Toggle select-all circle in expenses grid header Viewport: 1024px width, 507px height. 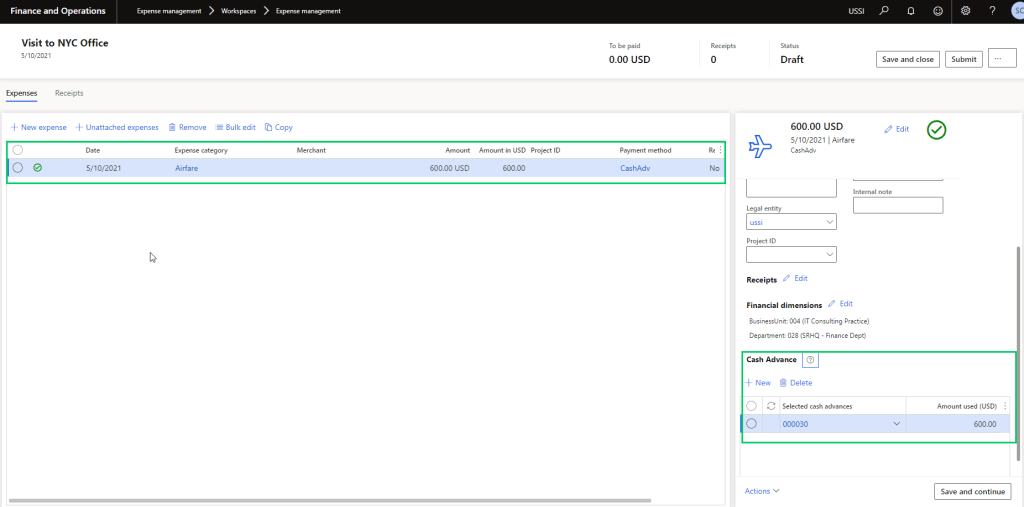pos(18,150)
